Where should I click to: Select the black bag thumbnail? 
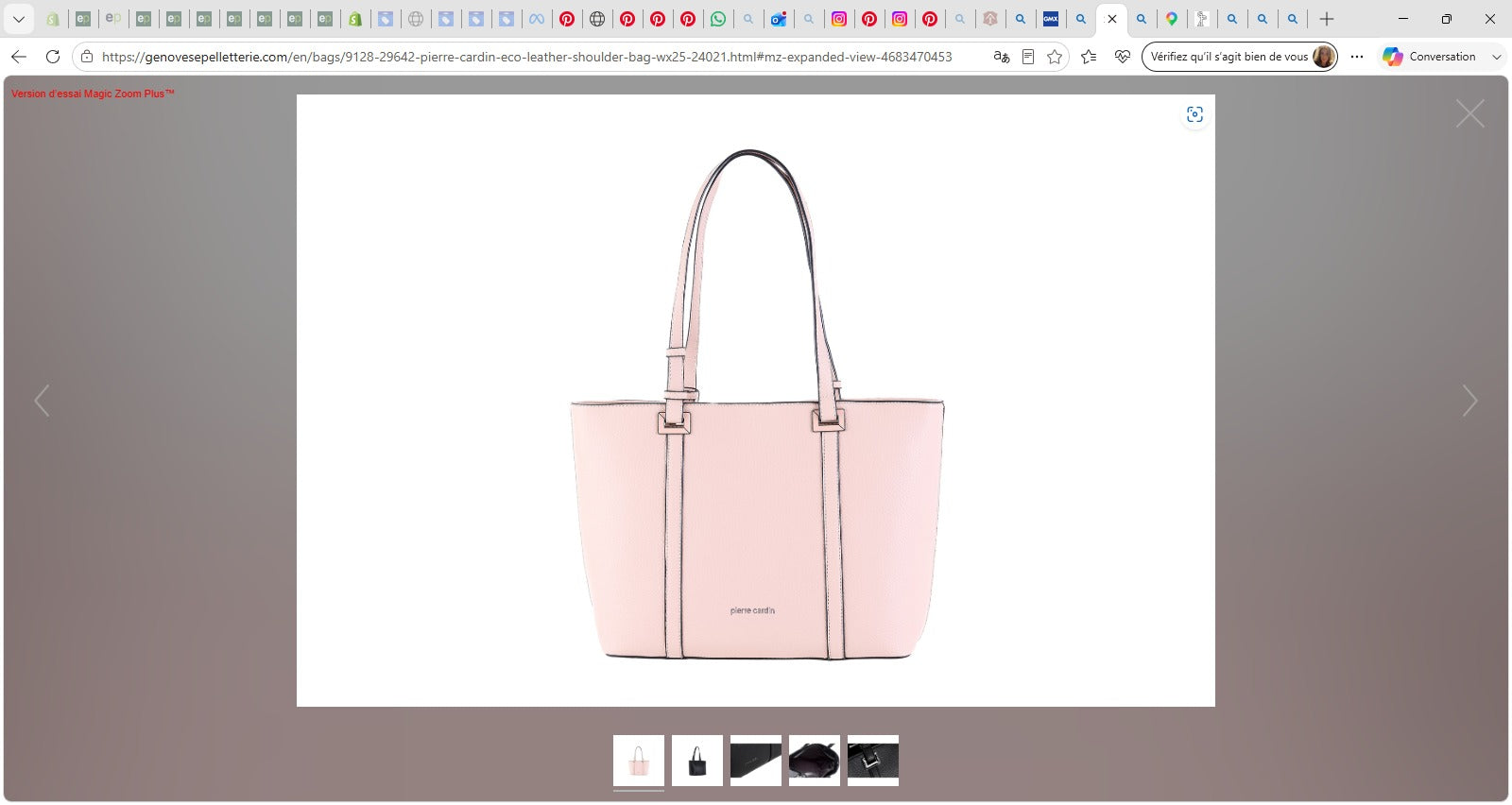697,761
